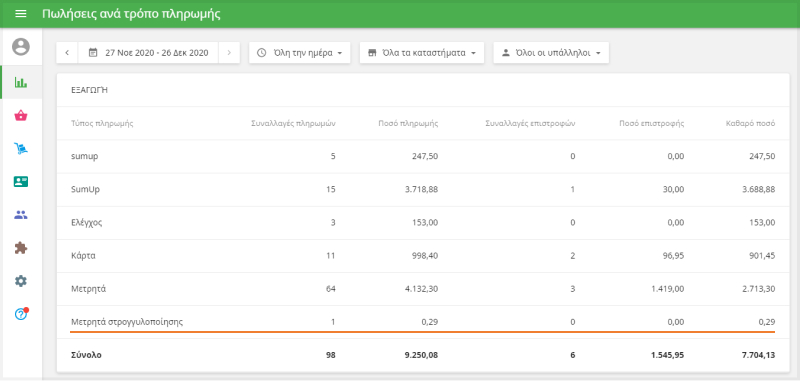Click the ΕΞΑΓΩΓΉ export button
This screenshot has width=800, height=381.
coord(89,90)
